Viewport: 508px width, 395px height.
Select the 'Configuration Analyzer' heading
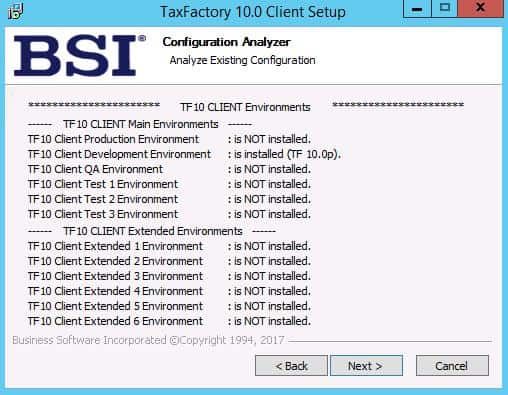coord(226,42)
